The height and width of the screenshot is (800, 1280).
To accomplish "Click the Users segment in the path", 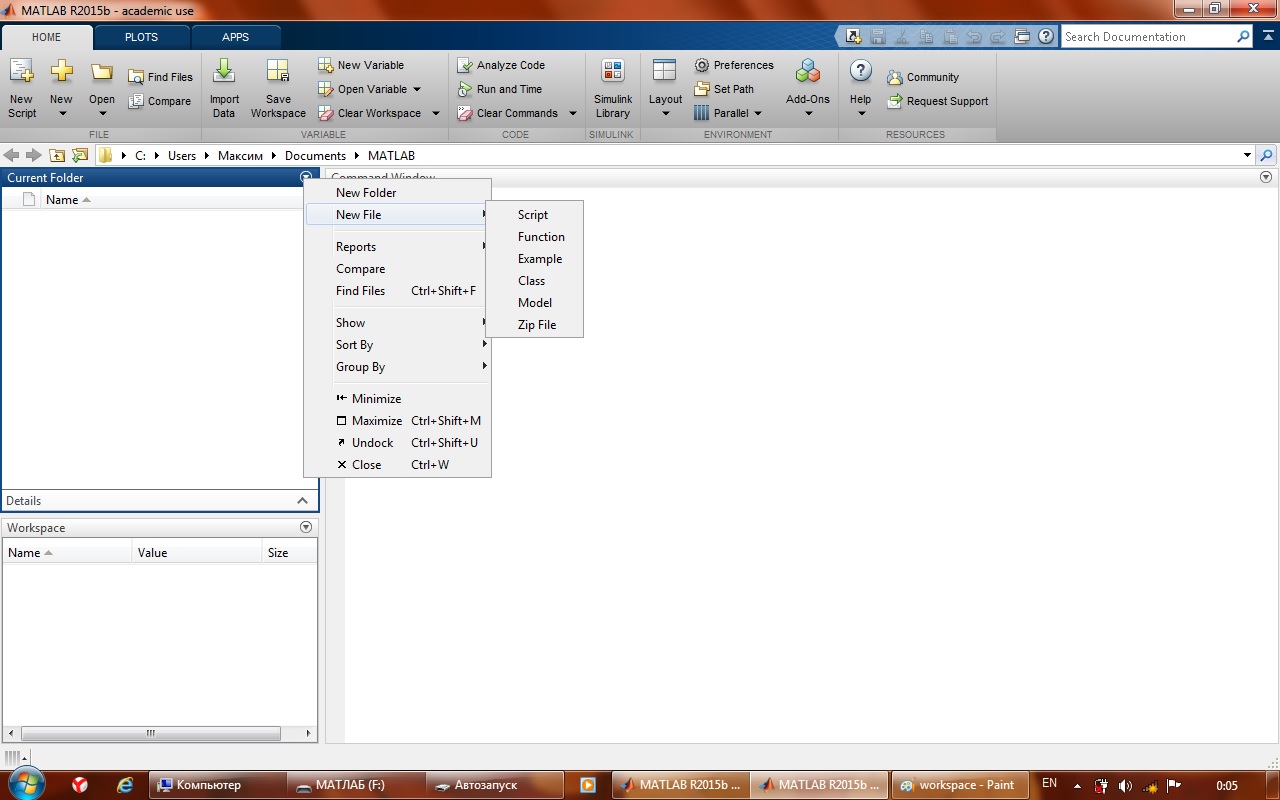I will point(182,155).
